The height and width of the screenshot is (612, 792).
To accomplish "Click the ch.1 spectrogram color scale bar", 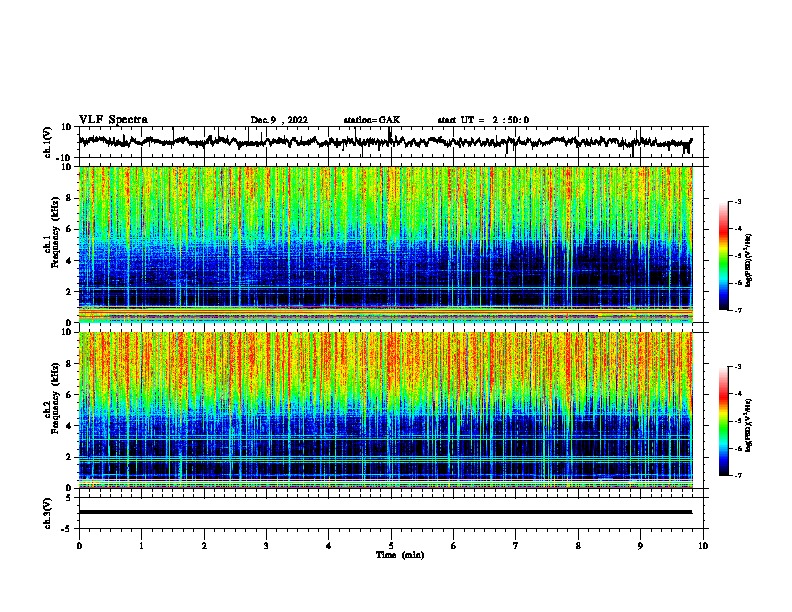I will click(x=724, y=256).
